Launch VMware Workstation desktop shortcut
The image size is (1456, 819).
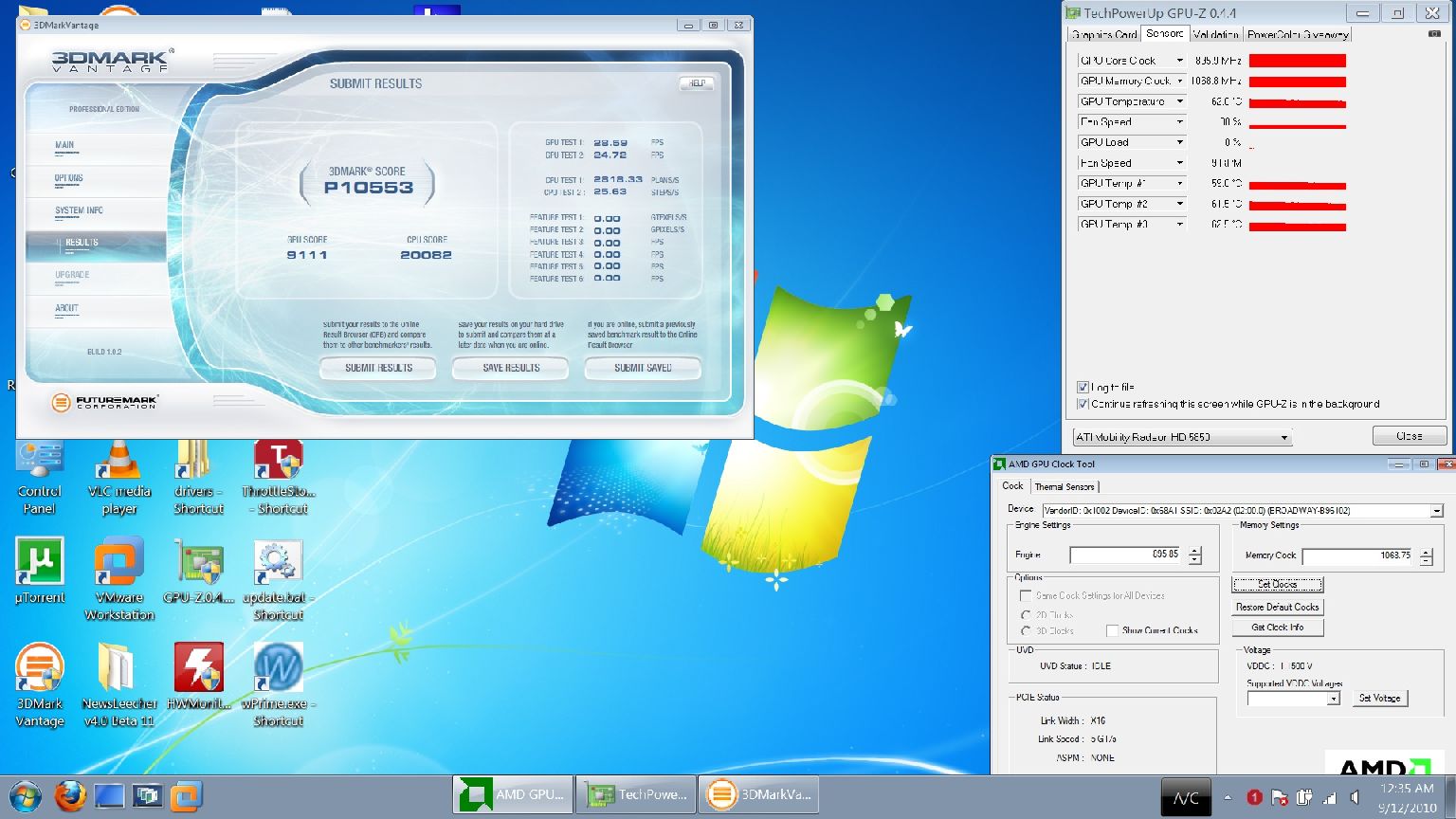point(119,579)
